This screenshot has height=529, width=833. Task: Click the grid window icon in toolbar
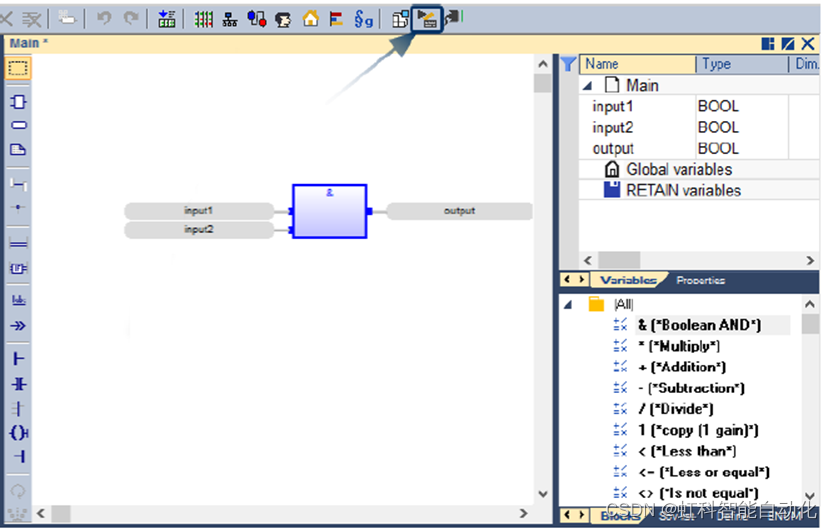(400, 20)
